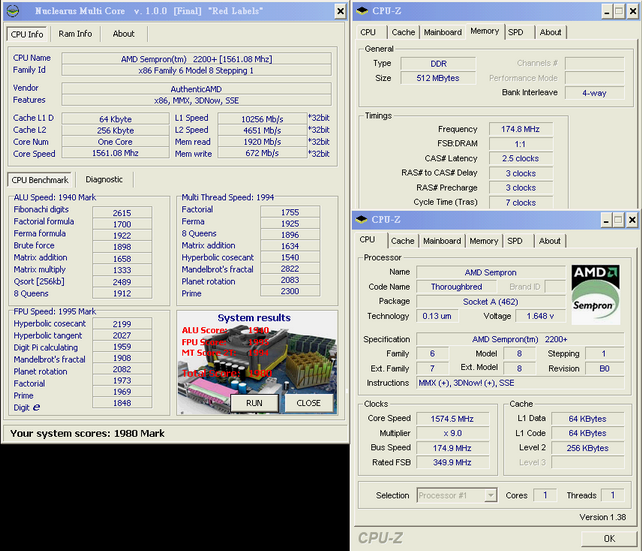Click Bank Interleave 4-way value

pos(595,93)
